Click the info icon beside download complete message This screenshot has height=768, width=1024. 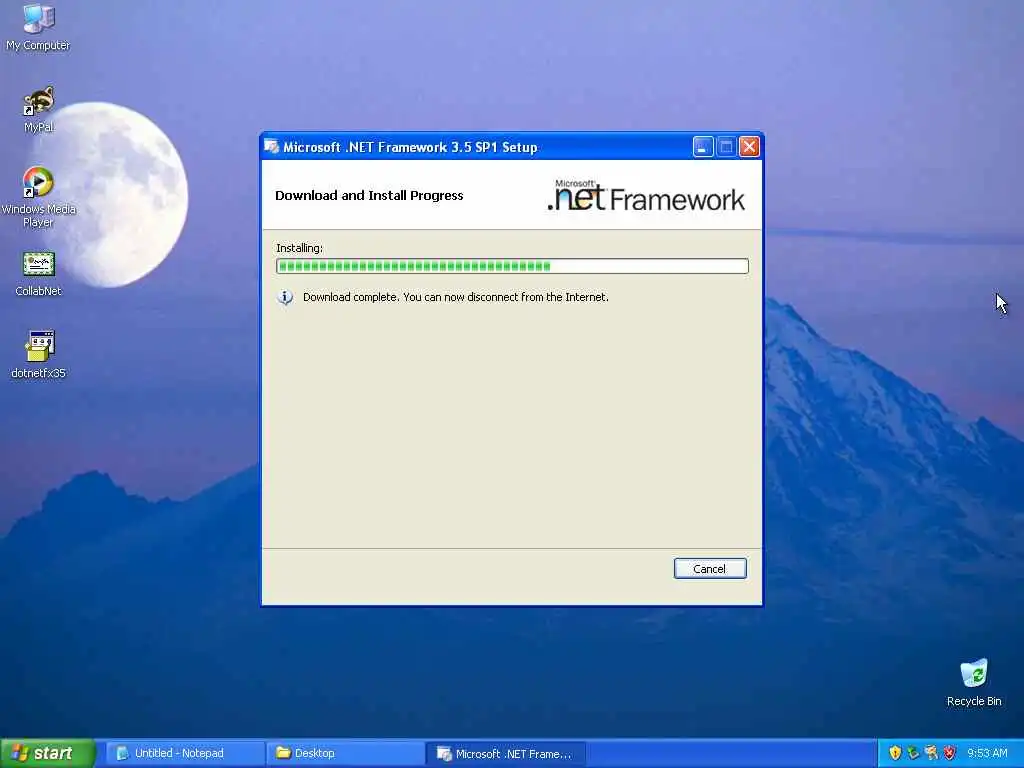pyautogui.click(x=285, y=297)
